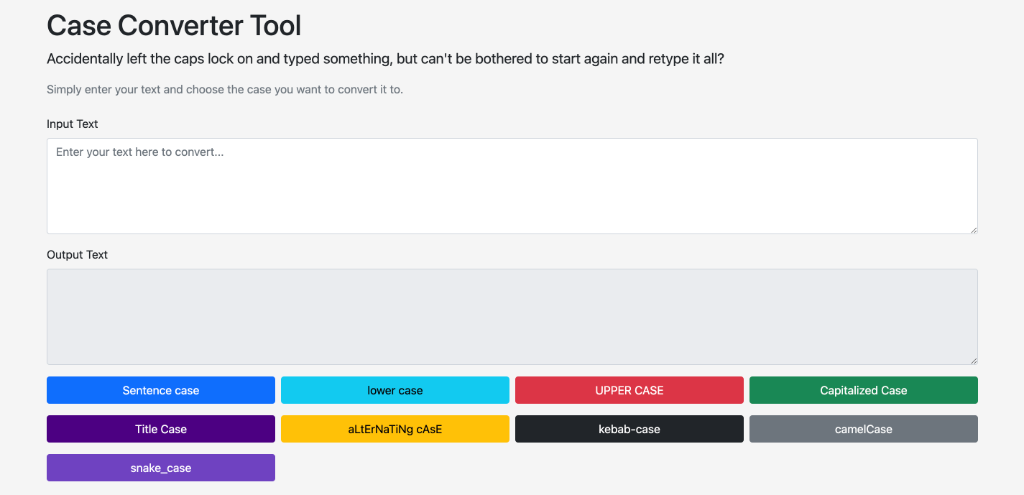Click the "Simply enter your text" instruction line
Image resolution: width=1024 pixels, height=495 pixels.
(225, 90)
